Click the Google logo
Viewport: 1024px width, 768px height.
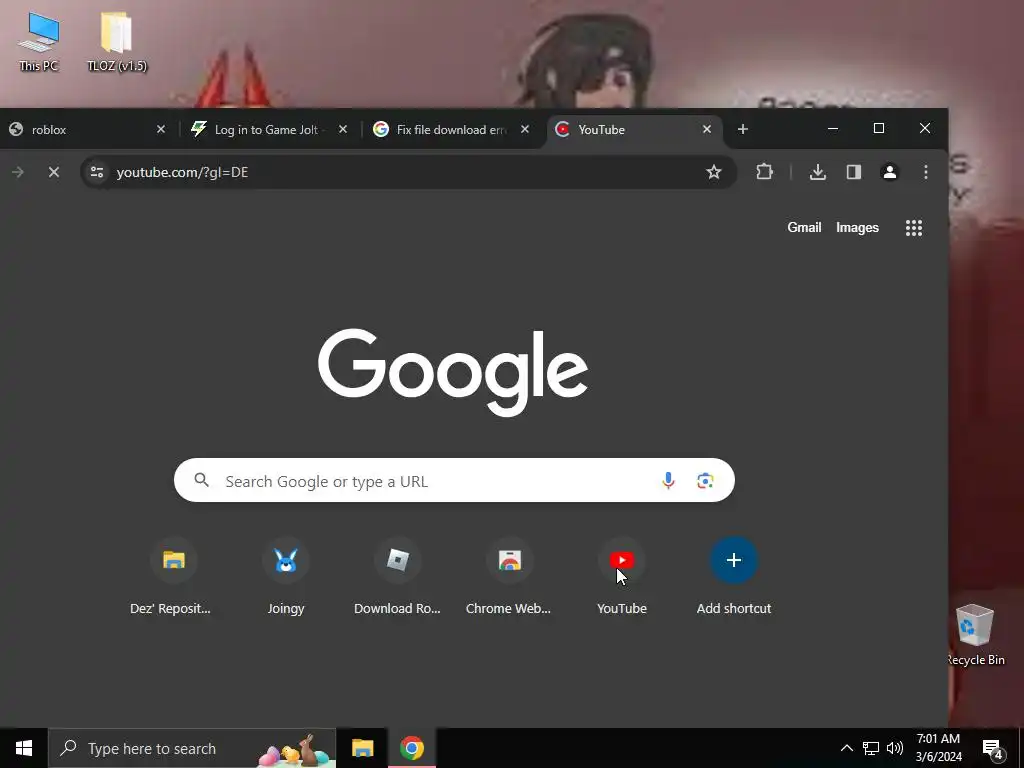[453, 372]
